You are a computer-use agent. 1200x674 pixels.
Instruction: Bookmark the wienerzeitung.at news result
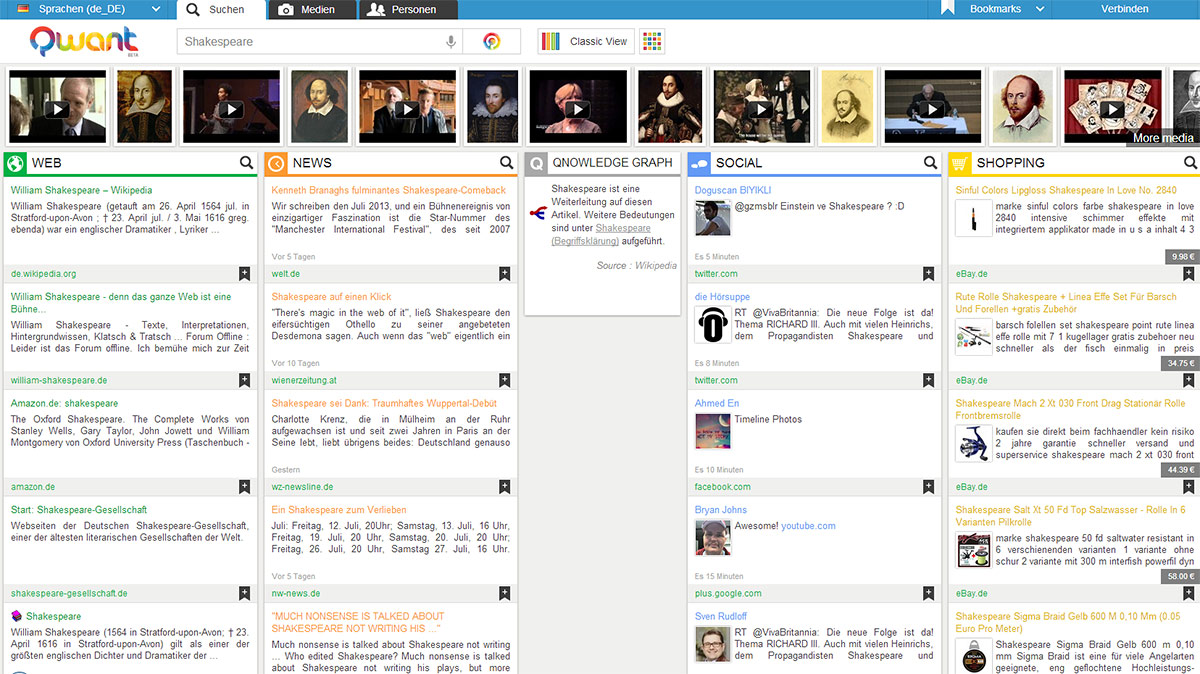[x=505, y=380]
